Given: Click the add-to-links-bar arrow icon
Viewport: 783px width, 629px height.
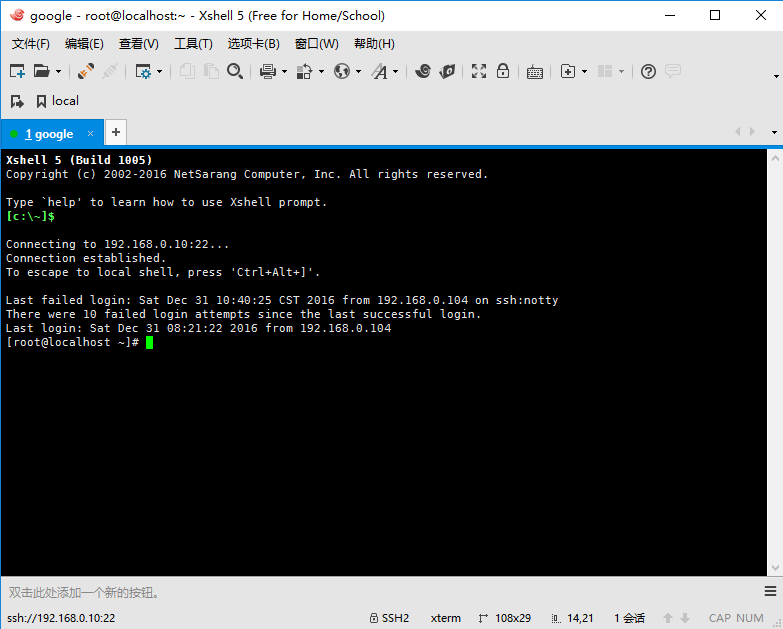Looking at the screenshot, I should pos(17,101).
